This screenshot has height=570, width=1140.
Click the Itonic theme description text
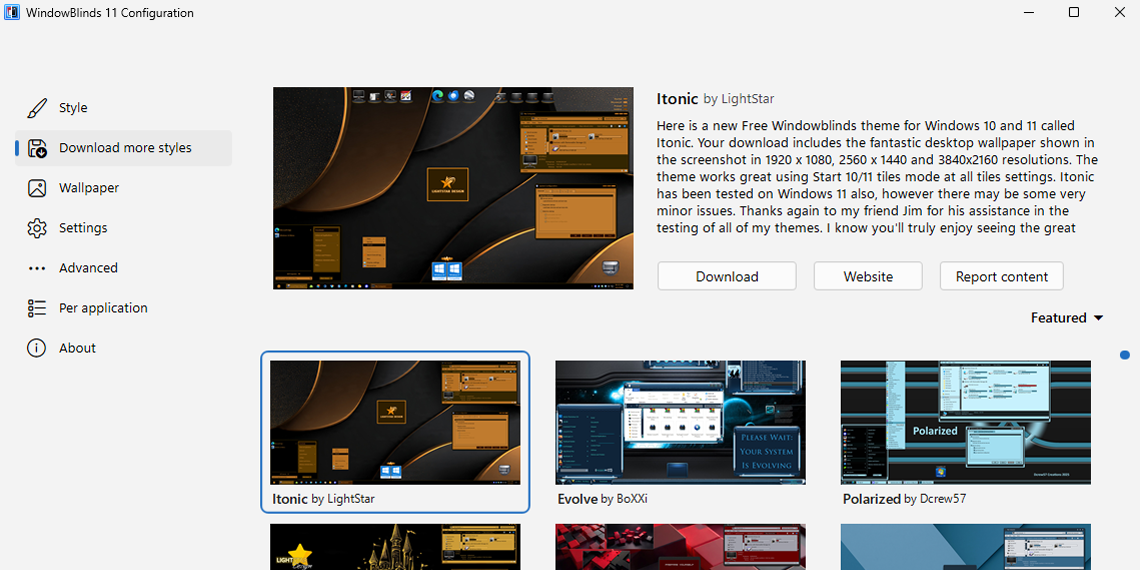(877, 177)
